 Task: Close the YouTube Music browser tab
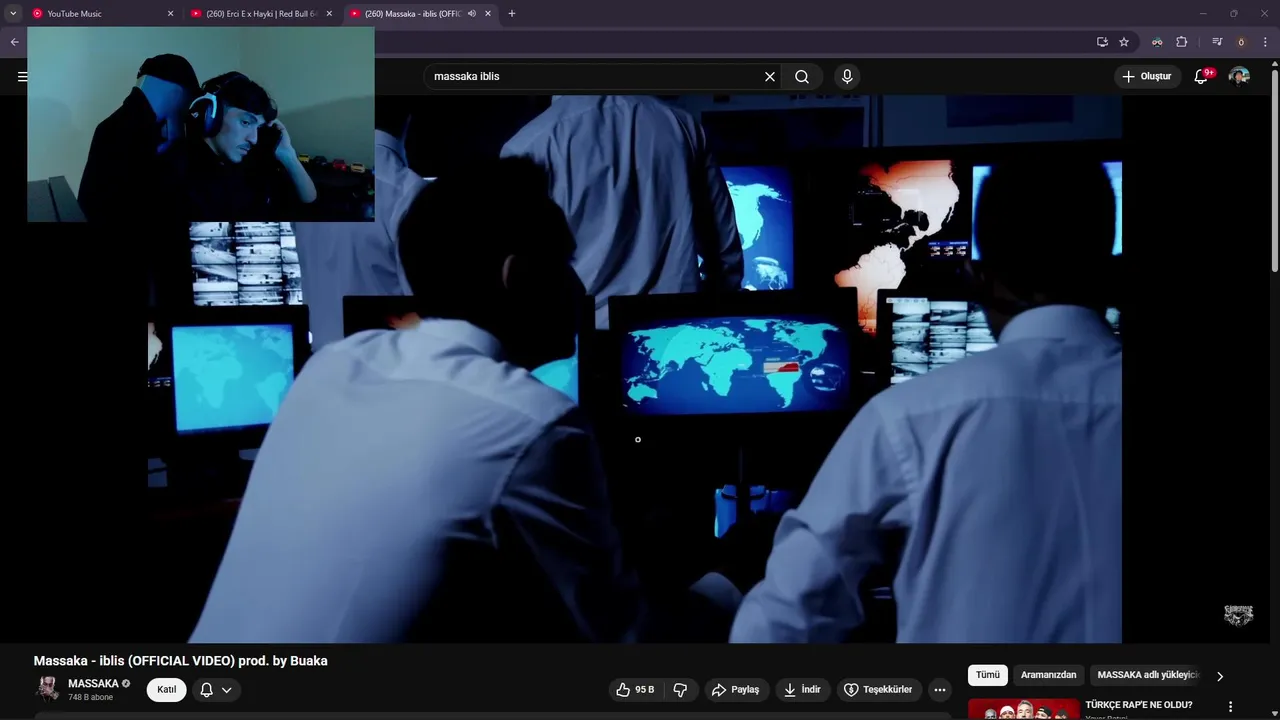click(x=170, y=14)
